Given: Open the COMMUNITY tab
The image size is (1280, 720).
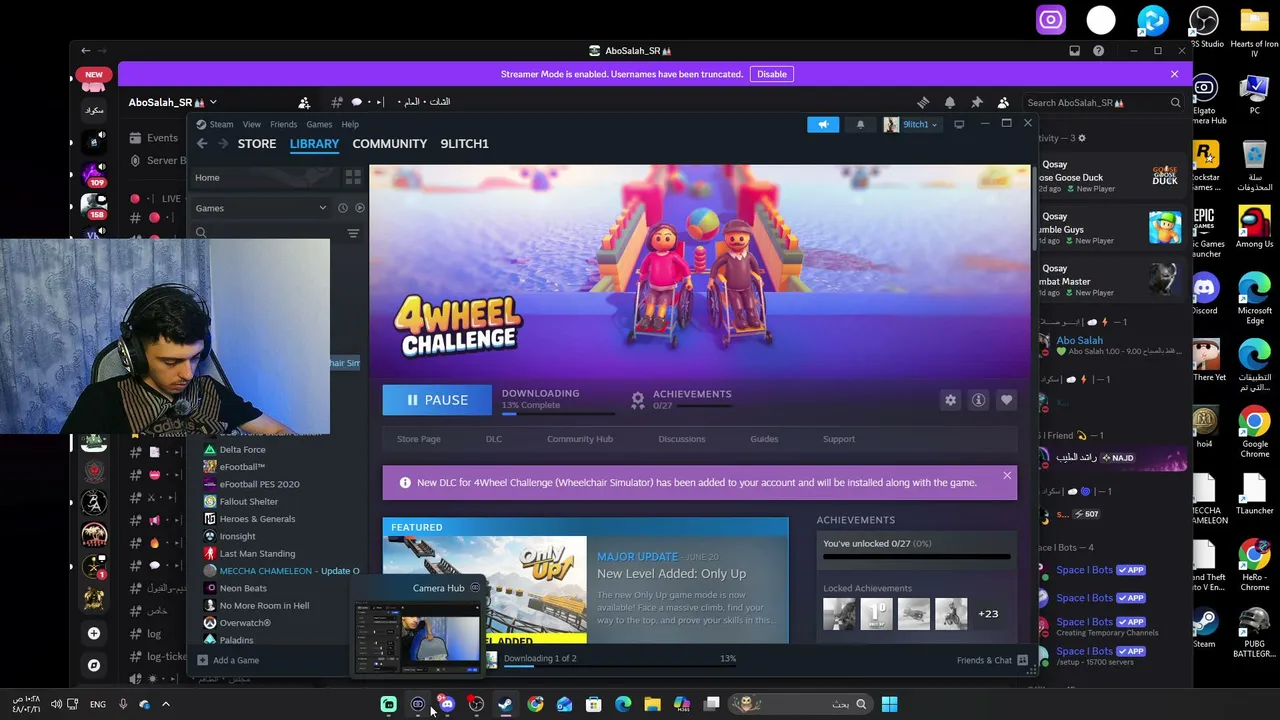Looking at the screenshot, I should pyautogui.click(x=389, y=143).
